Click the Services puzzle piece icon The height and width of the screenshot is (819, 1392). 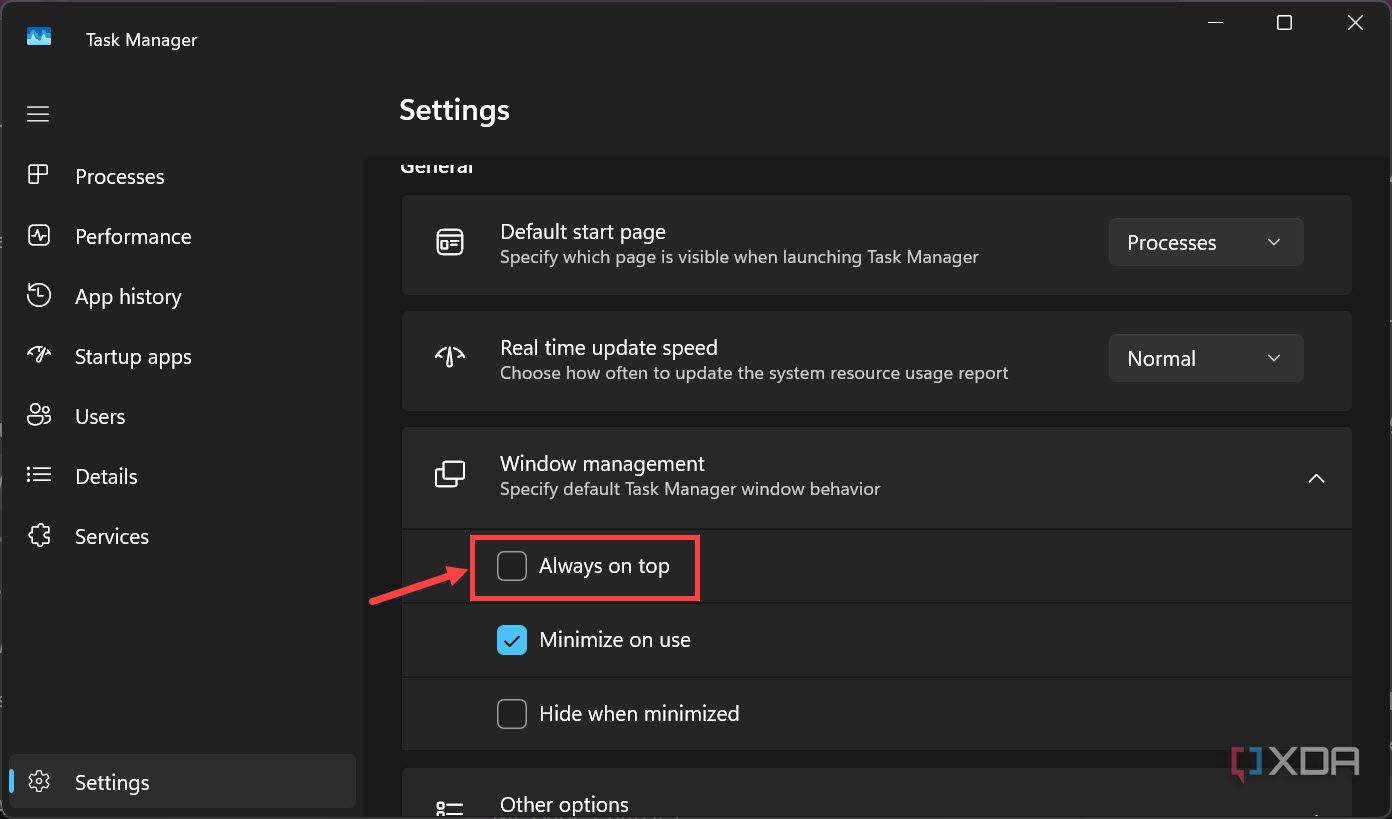coord(38,536)
